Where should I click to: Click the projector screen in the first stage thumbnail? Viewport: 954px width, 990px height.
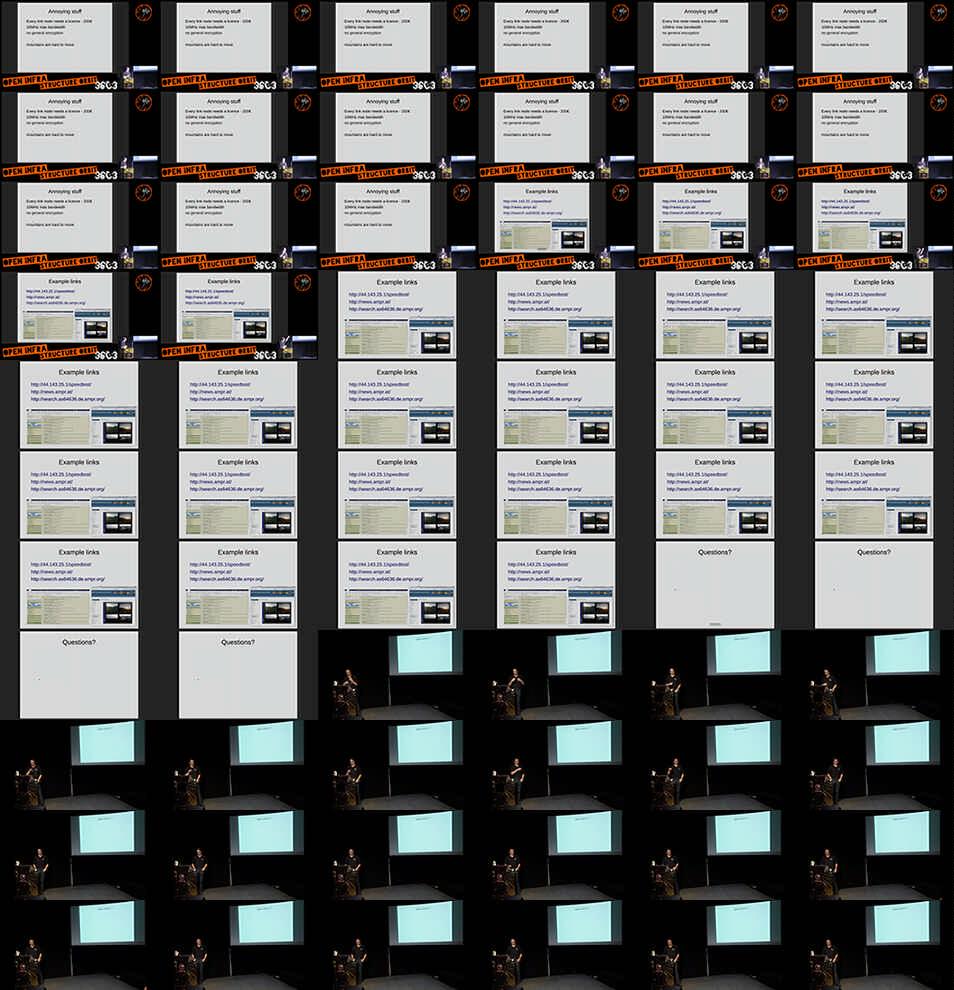(424, 652)
